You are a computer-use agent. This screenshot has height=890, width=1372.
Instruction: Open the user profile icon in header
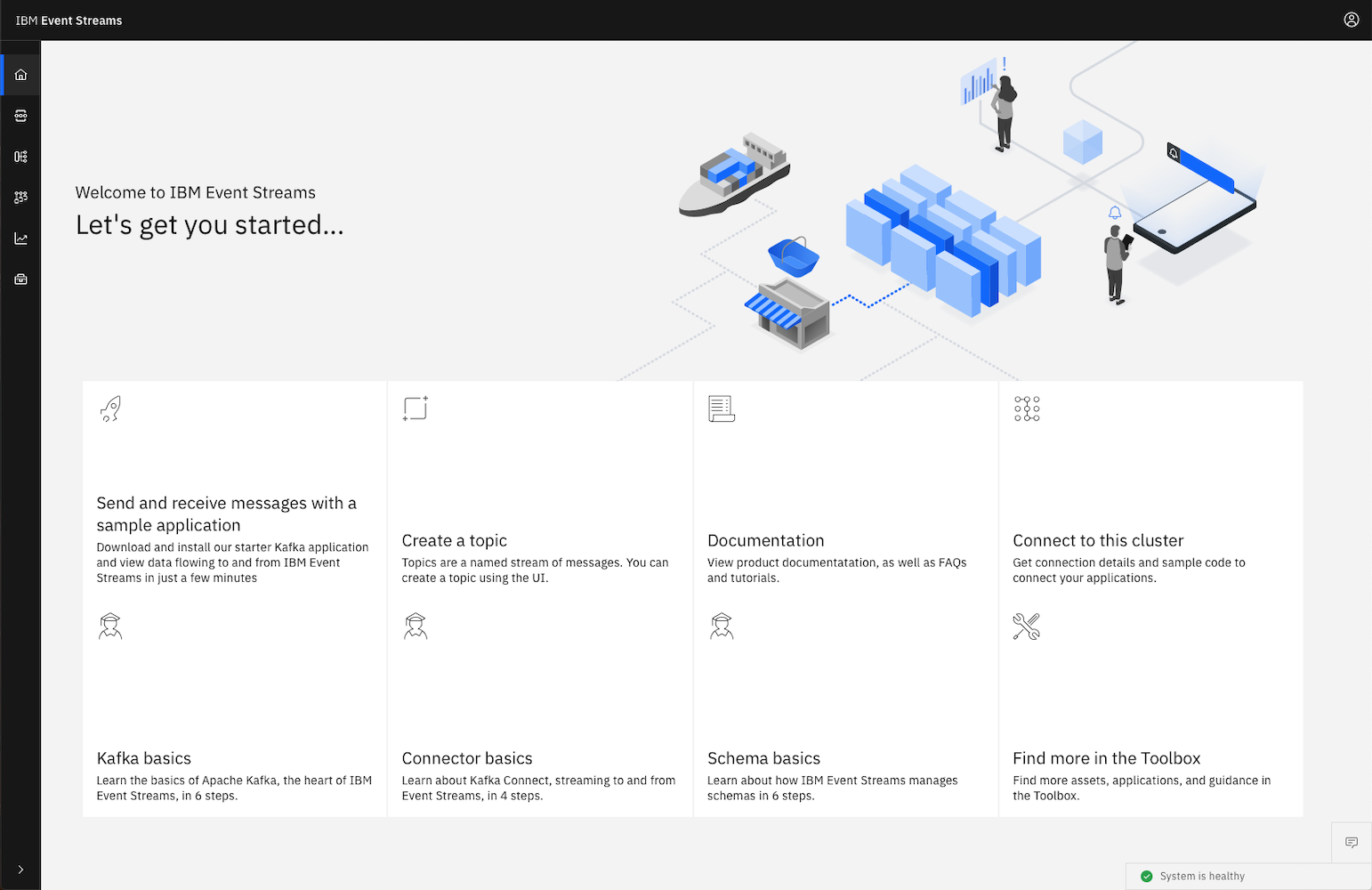click(1351, 20)
